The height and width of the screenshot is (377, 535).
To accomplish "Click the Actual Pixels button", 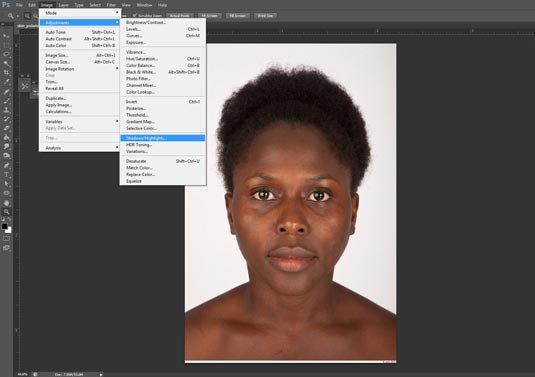I will (180, 16).
